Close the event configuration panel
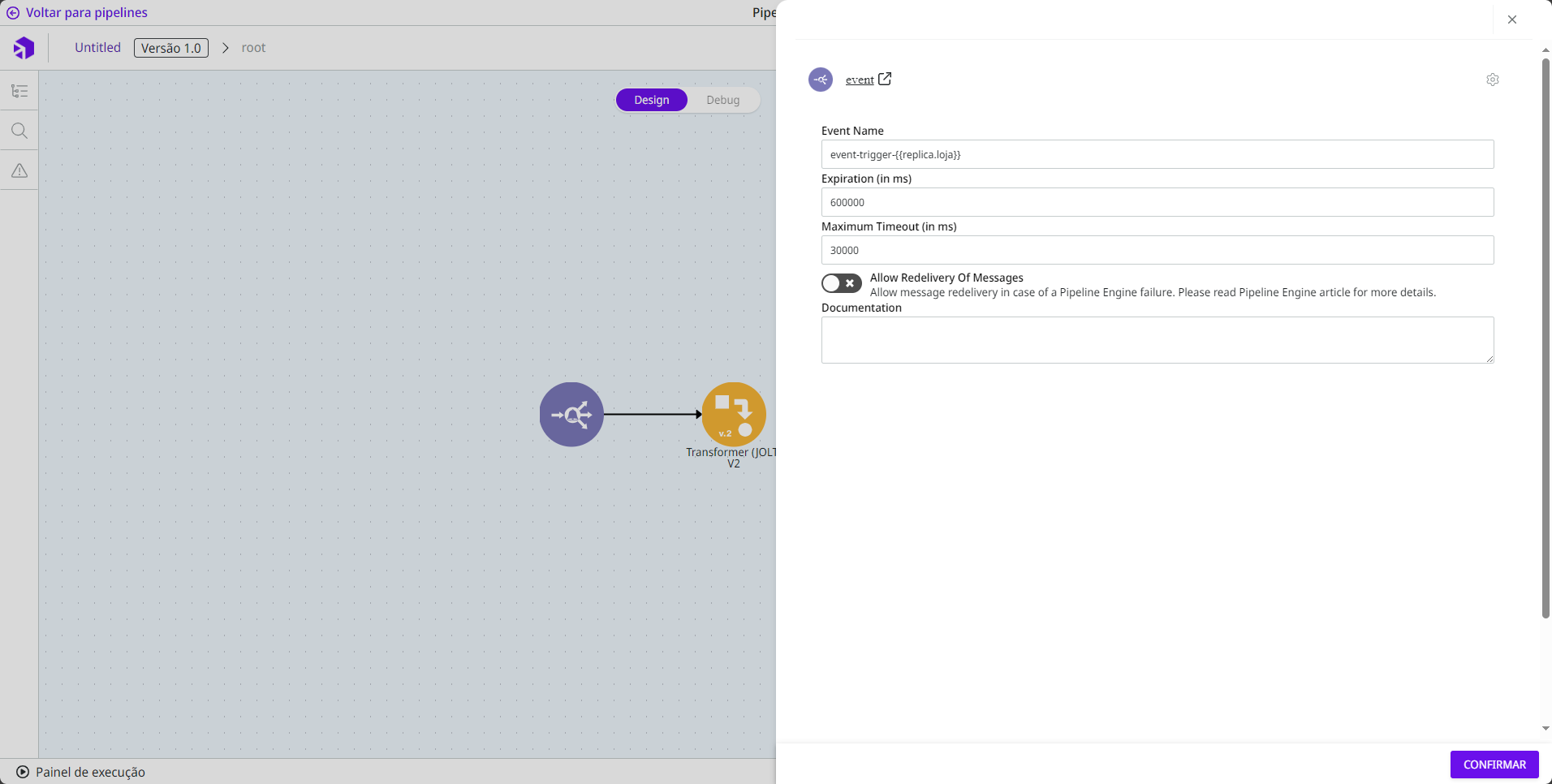 point(1511,19)
